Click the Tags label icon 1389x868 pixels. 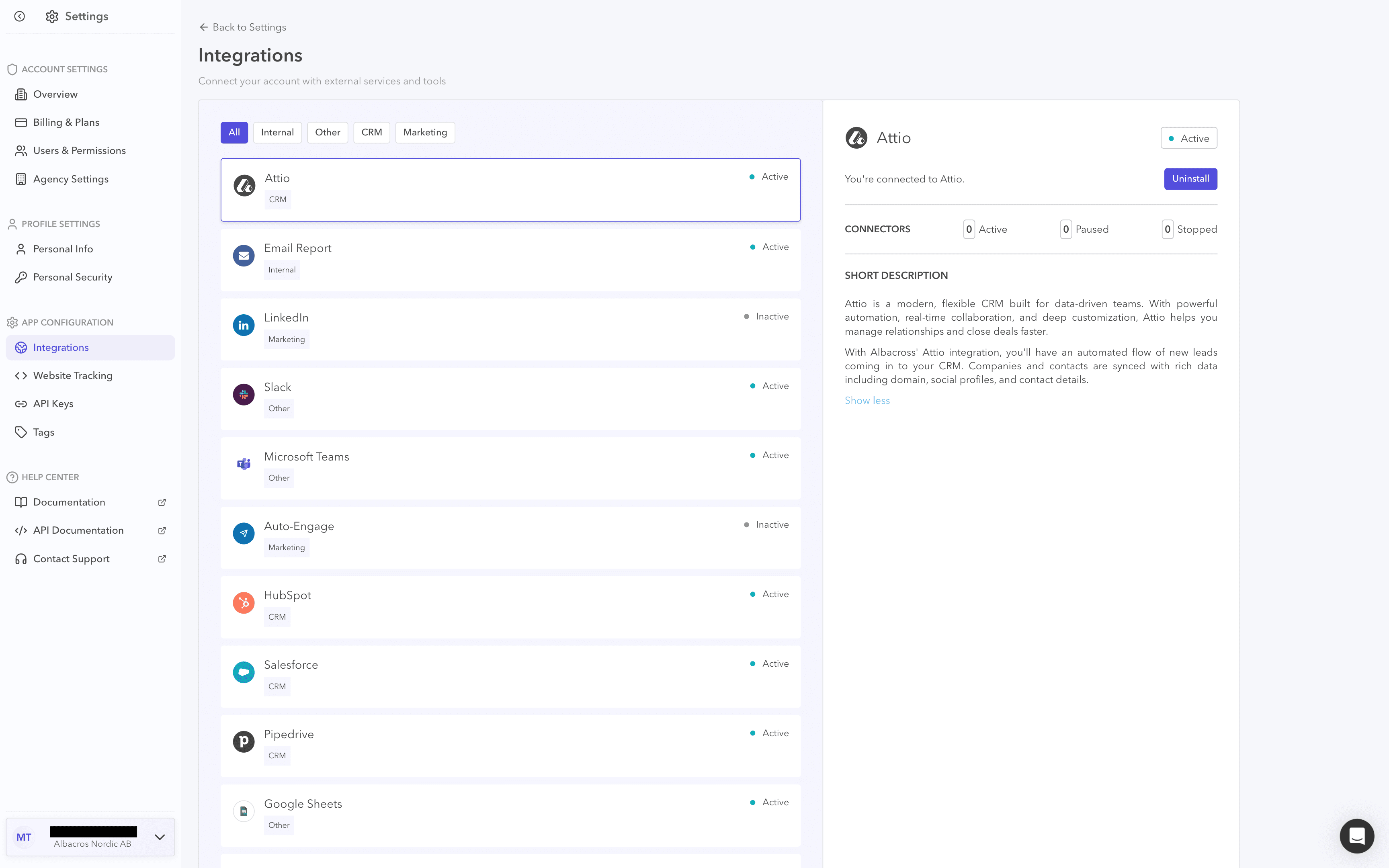coord(21,432)
